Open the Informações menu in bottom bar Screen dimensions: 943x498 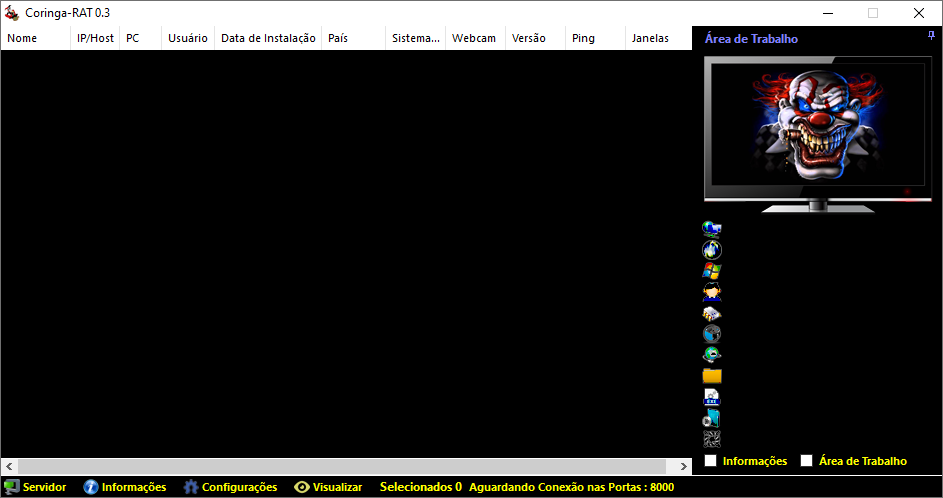pyautogui.click(x=124, y=487)
